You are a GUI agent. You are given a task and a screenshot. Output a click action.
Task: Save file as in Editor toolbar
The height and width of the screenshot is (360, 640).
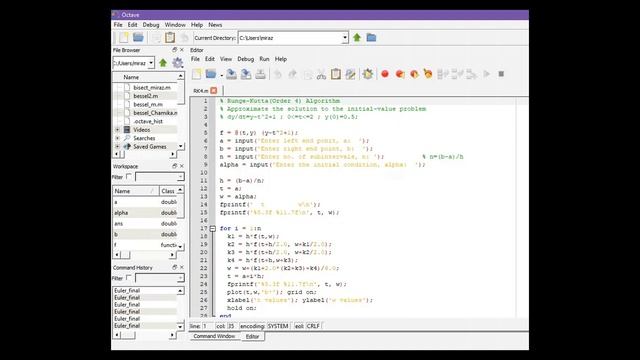pos(246,74)
